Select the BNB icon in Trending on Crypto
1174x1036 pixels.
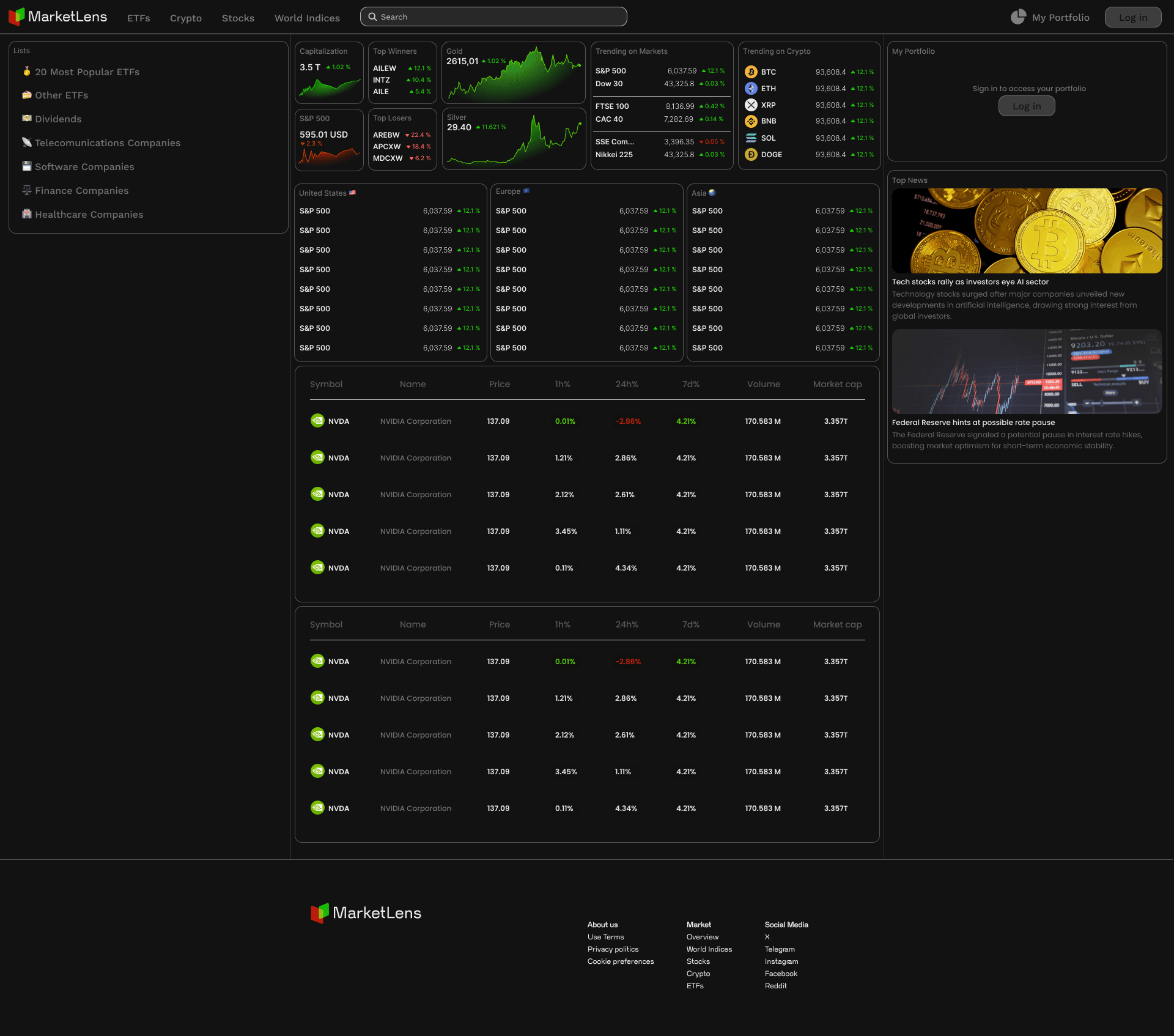(x=751, y=121)
